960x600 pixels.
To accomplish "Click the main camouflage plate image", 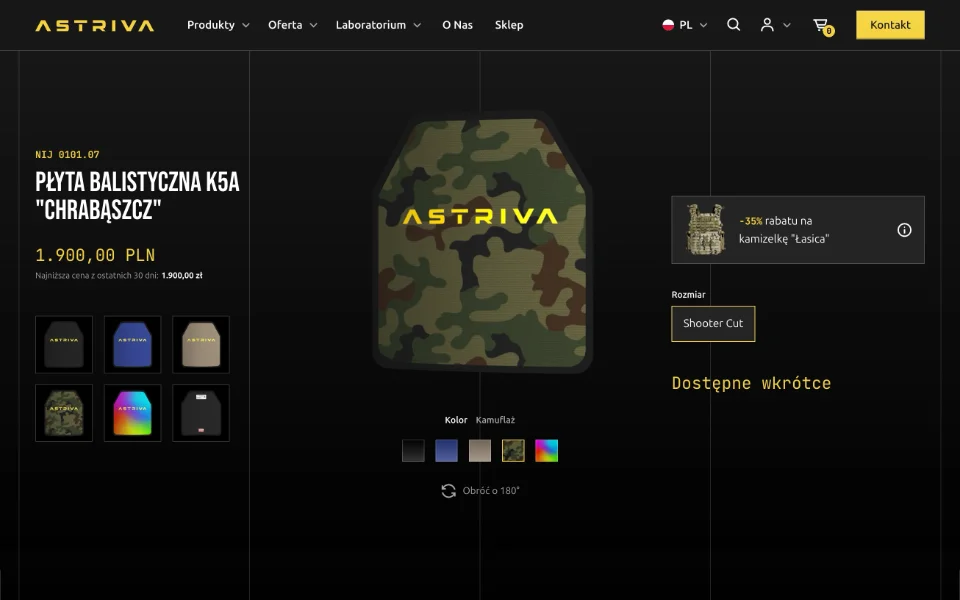I will 482,243.
